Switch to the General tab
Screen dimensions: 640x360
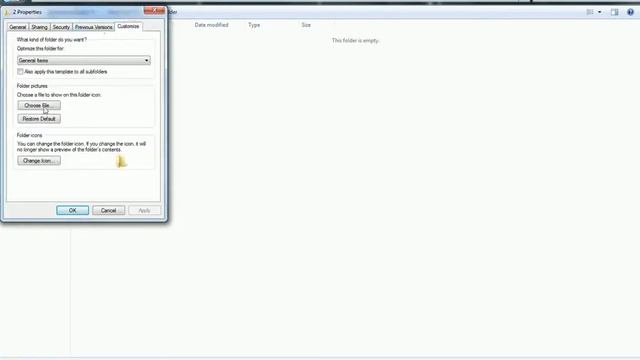click(x=18, y=27)
